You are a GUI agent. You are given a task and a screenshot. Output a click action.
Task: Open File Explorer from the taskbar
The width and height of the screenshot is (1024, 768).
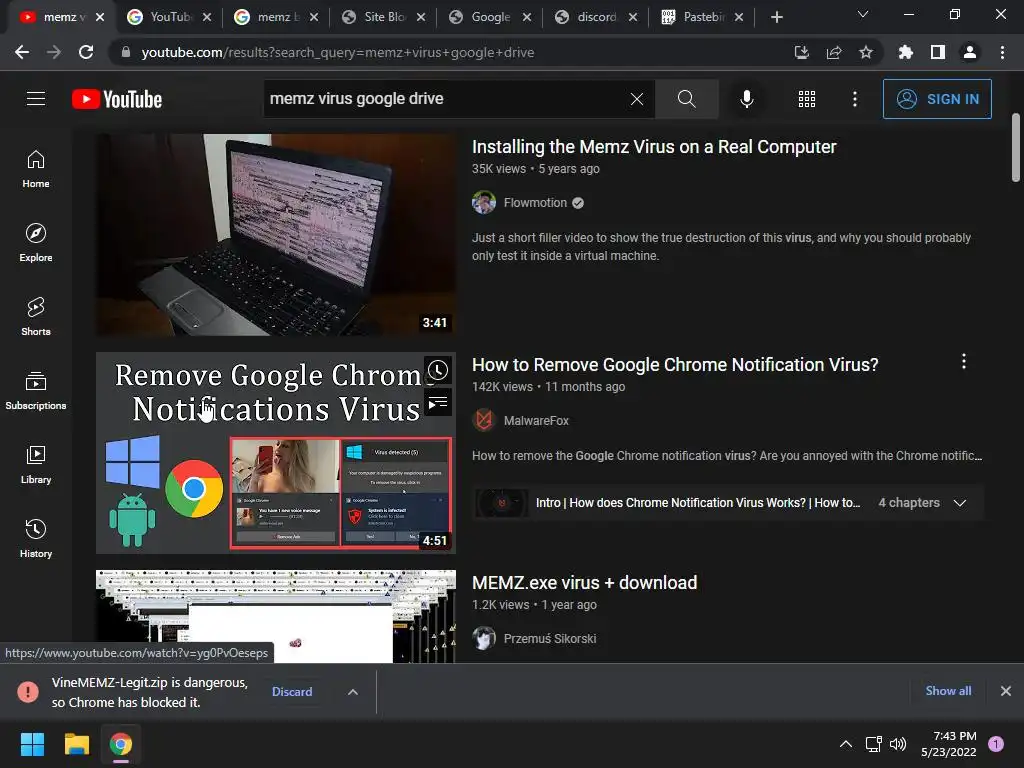point(76,744)
